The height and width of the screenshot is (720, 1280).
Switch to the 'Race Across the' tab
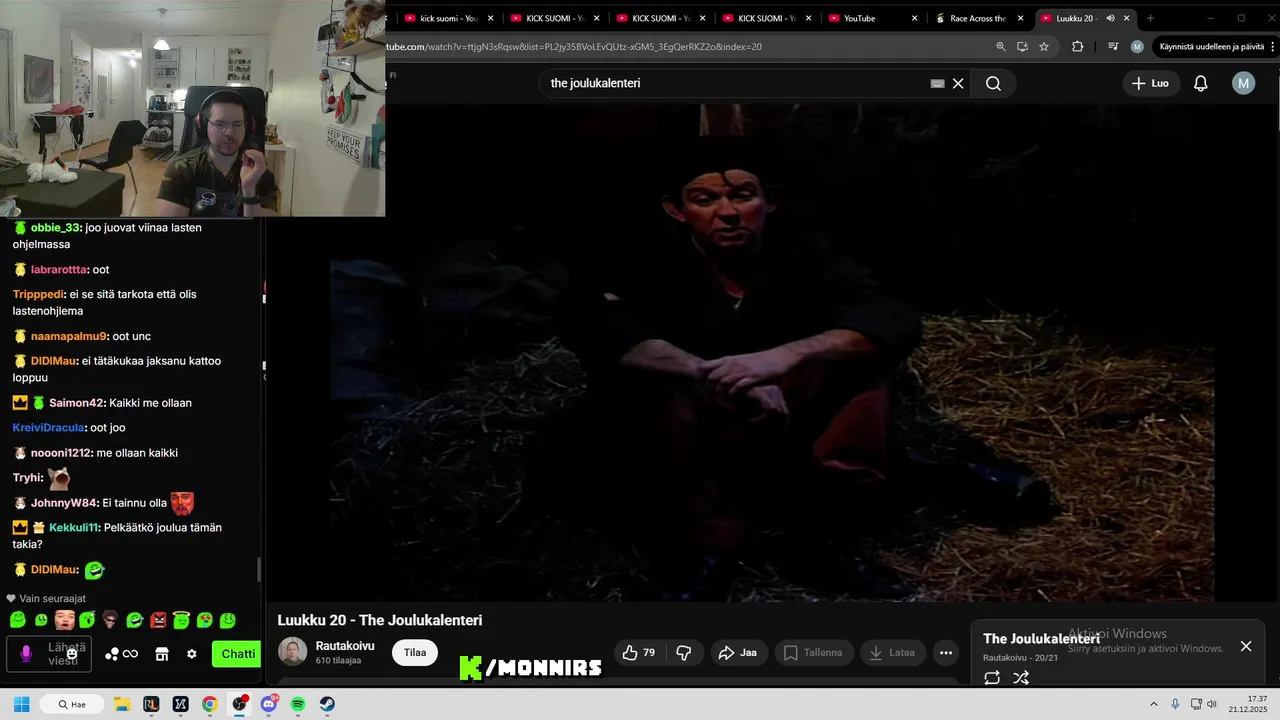(x=977, y=18)
